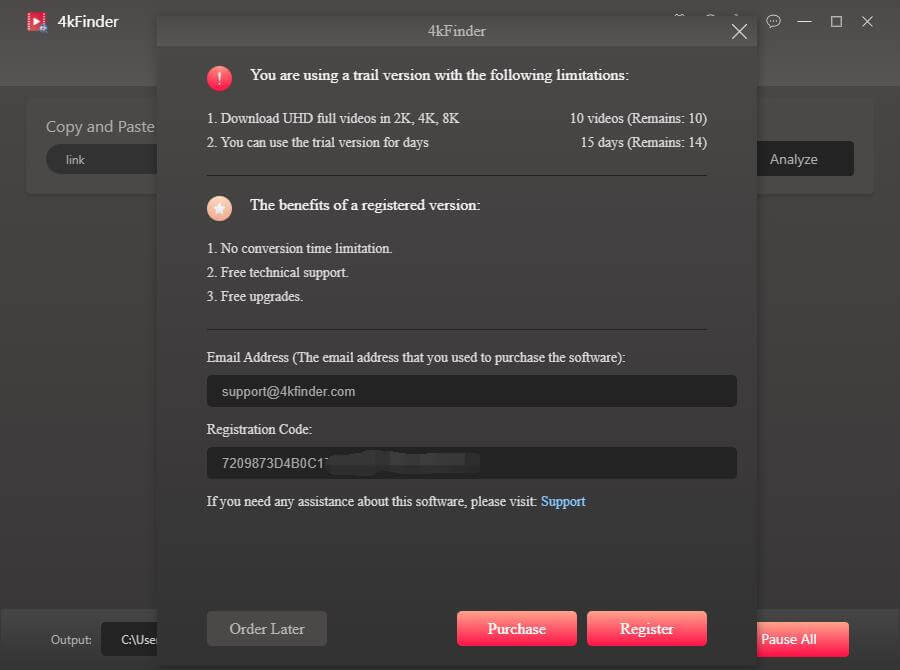Open the Support link
Image resolution: width=900 pixels, height=670 pixels.
point(563,501)
